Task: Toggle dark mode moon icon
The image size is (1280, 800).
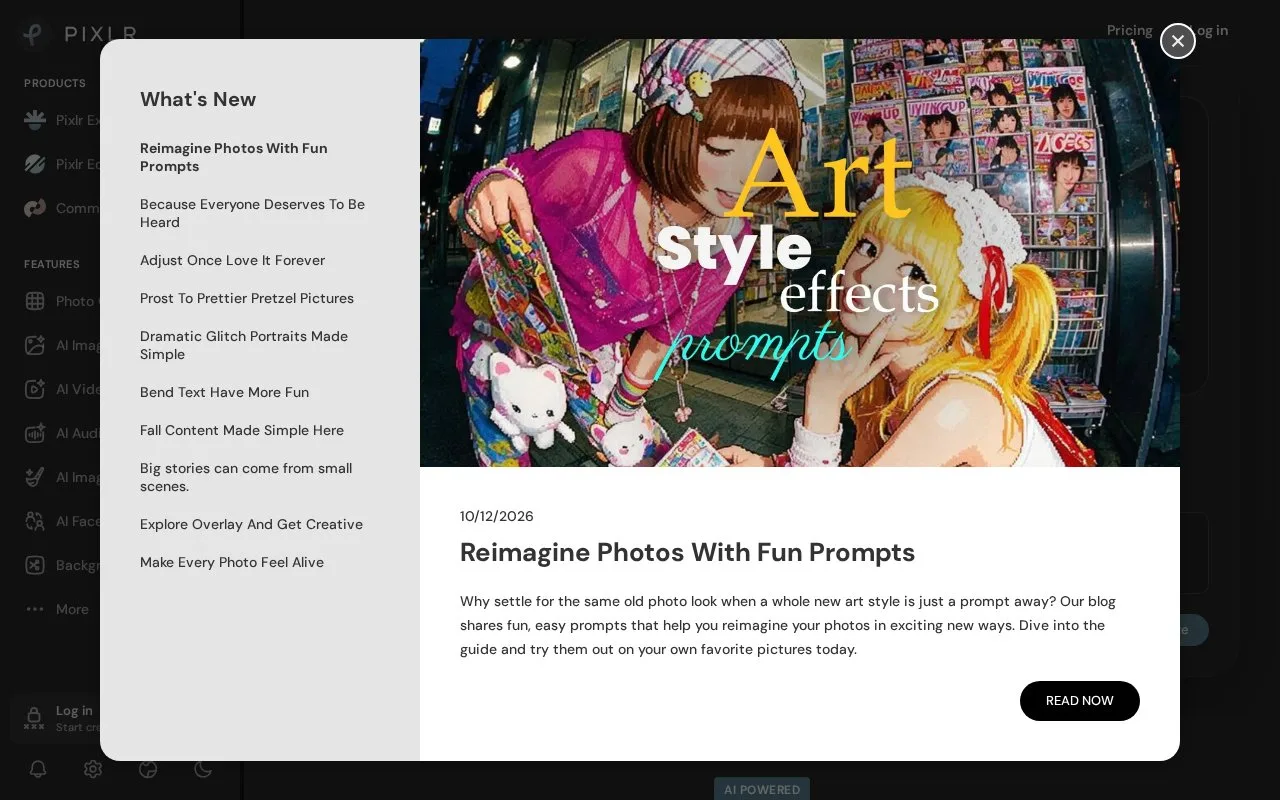Action: click(203, 769)
